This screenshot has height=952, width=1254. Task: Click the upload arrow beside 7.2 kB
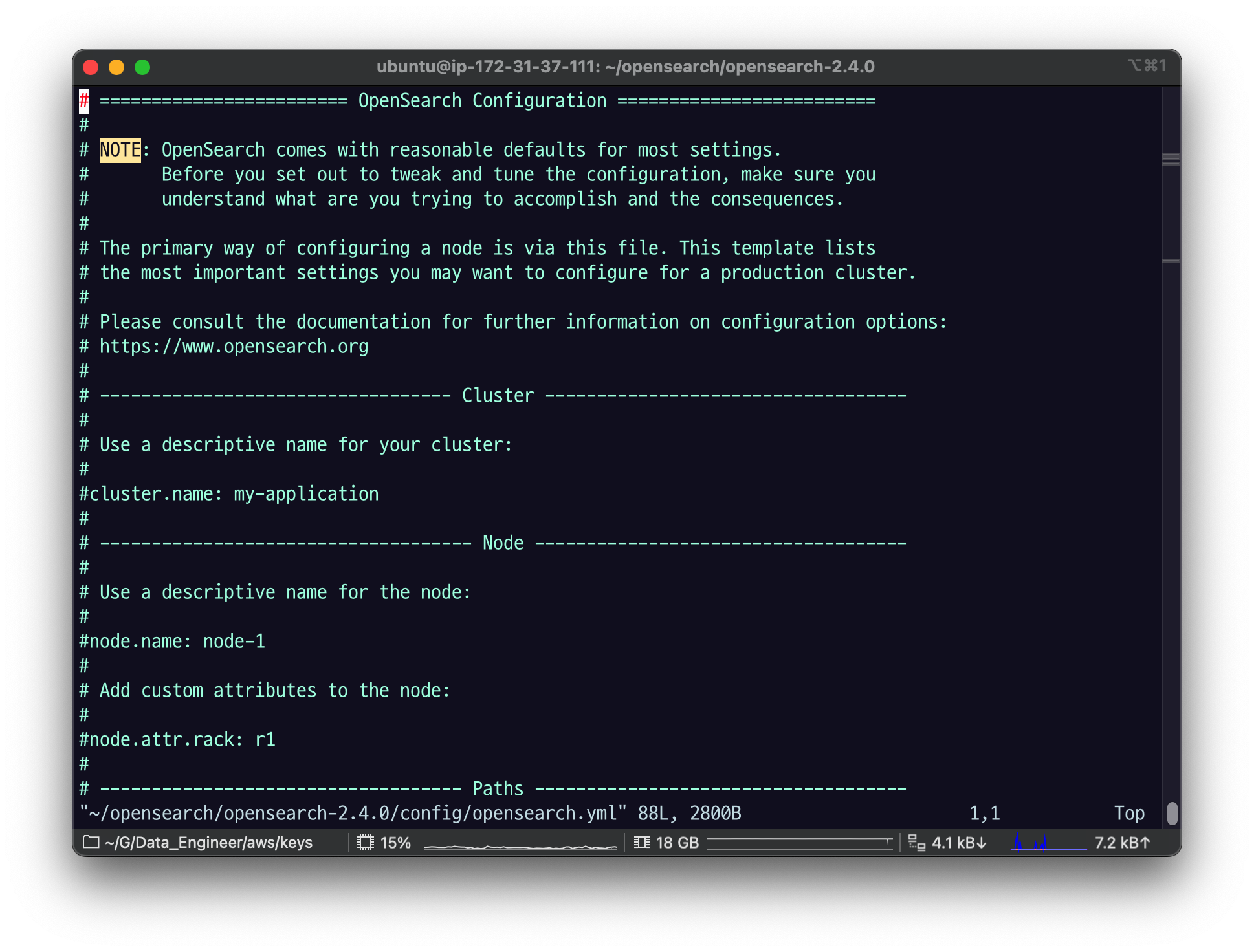(1145, 842)
